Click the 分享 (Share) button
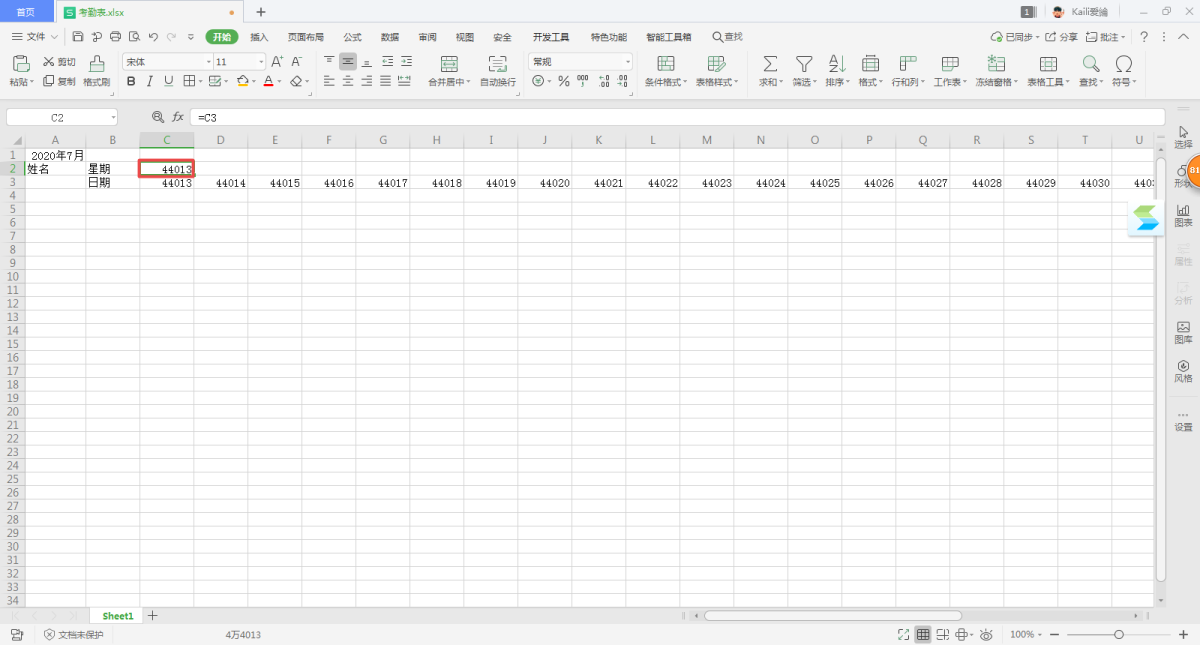The height and width of the screenshot is (645, 1200). point(1062,37)
